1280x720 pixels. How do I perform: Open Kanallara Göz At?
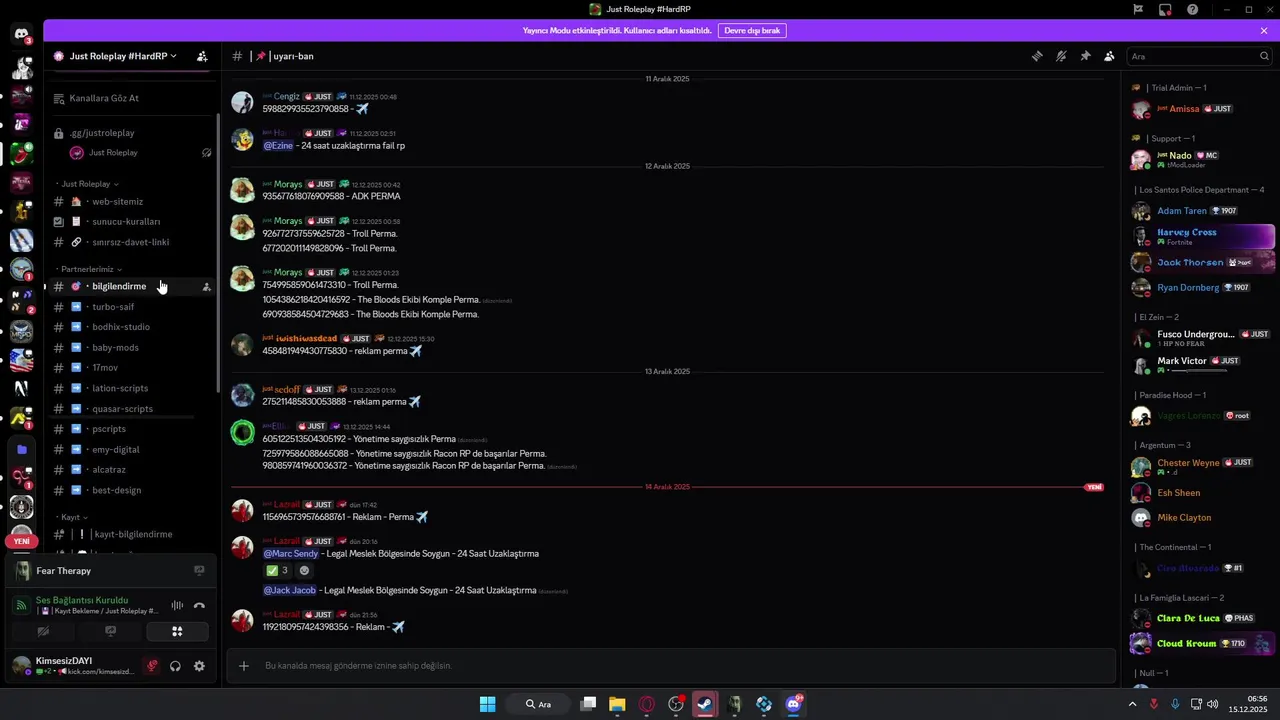[x=130, y=98]
